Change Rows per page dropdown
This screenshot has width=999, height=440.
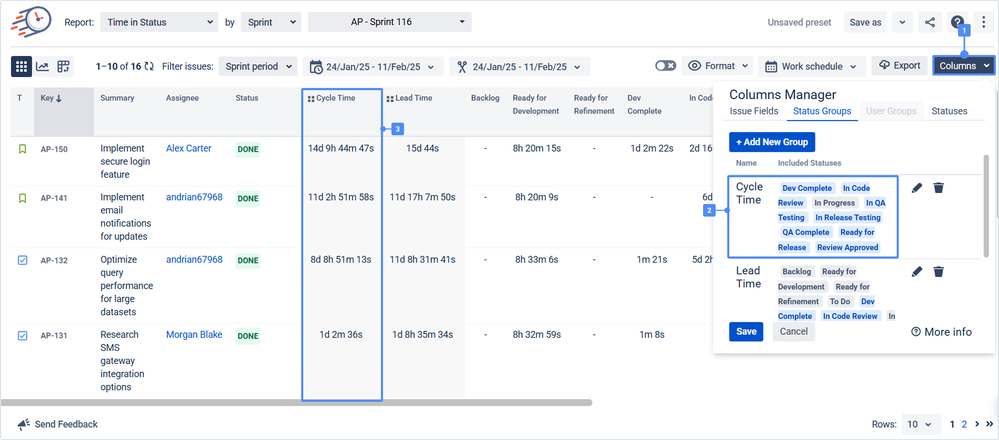(x=919, y=424)
